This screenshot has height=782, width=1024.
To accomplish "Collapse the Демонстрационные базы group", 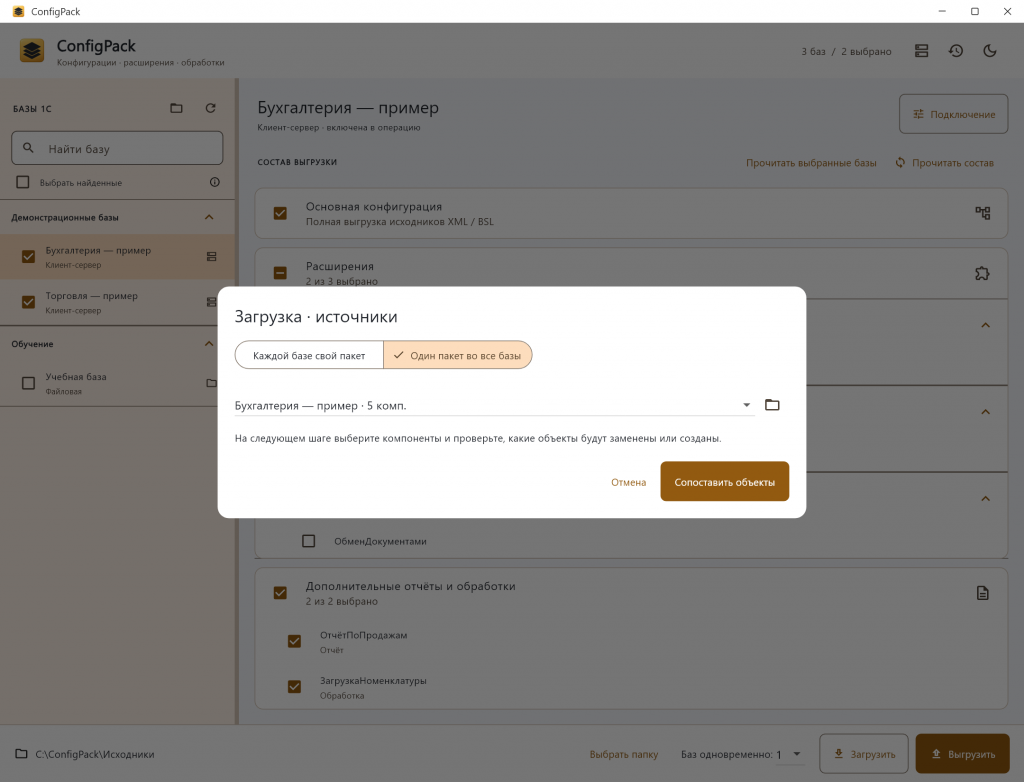I will coord(209,217).
